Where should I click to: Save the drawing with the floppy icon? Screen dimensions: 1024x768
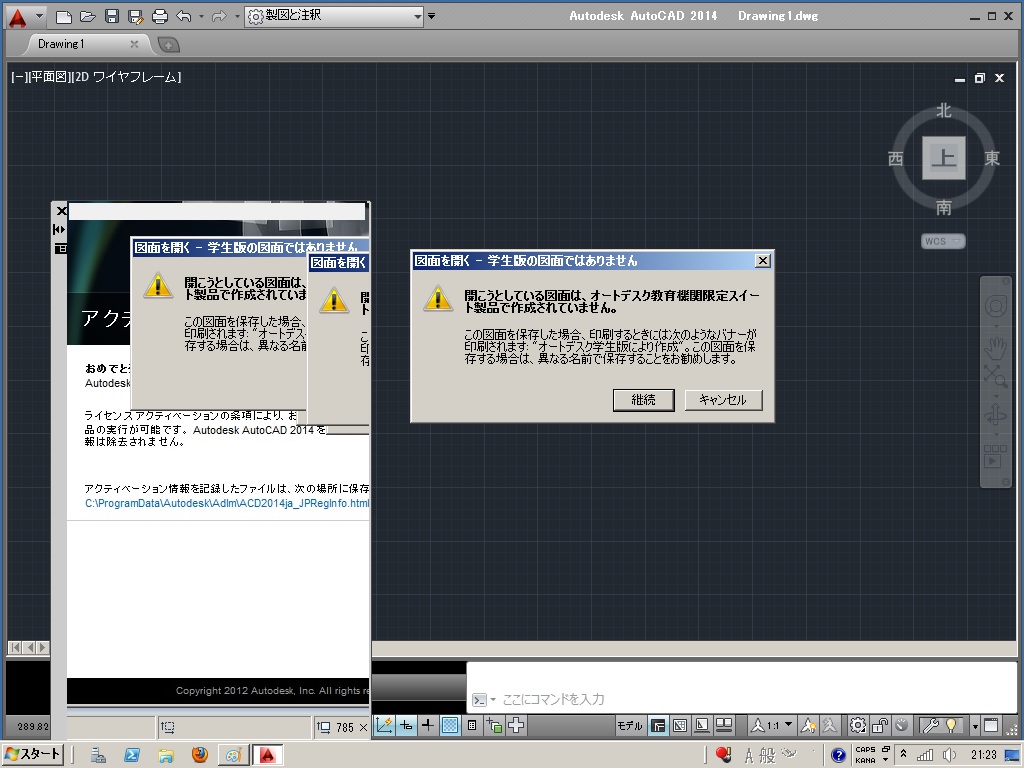tap(112, 16)
